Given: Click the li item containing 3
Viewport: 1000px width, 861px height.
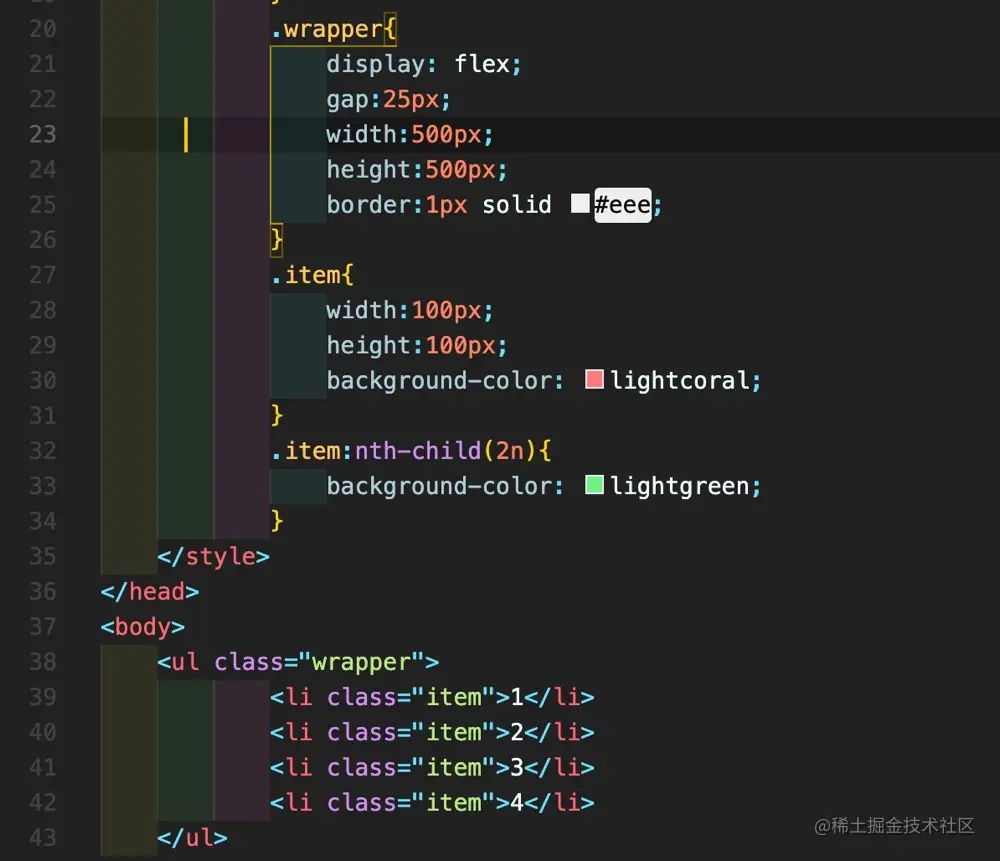Looking at the screenshot, I should (x=432, y=767).
